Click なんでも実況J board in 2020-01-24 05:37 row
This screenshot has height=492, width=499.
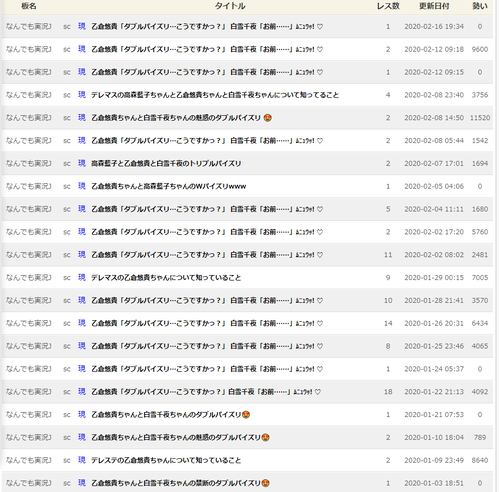click(29, 369)
